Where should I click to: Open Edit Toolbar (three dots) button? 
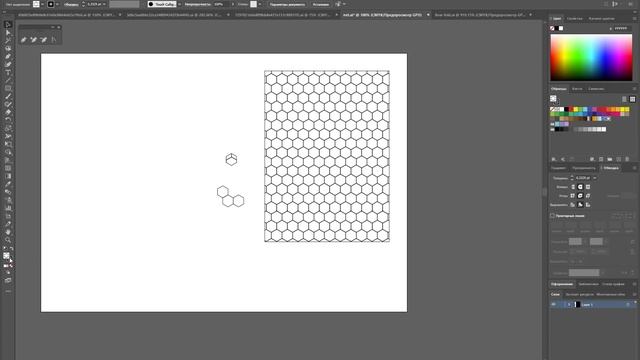point(8,291)
